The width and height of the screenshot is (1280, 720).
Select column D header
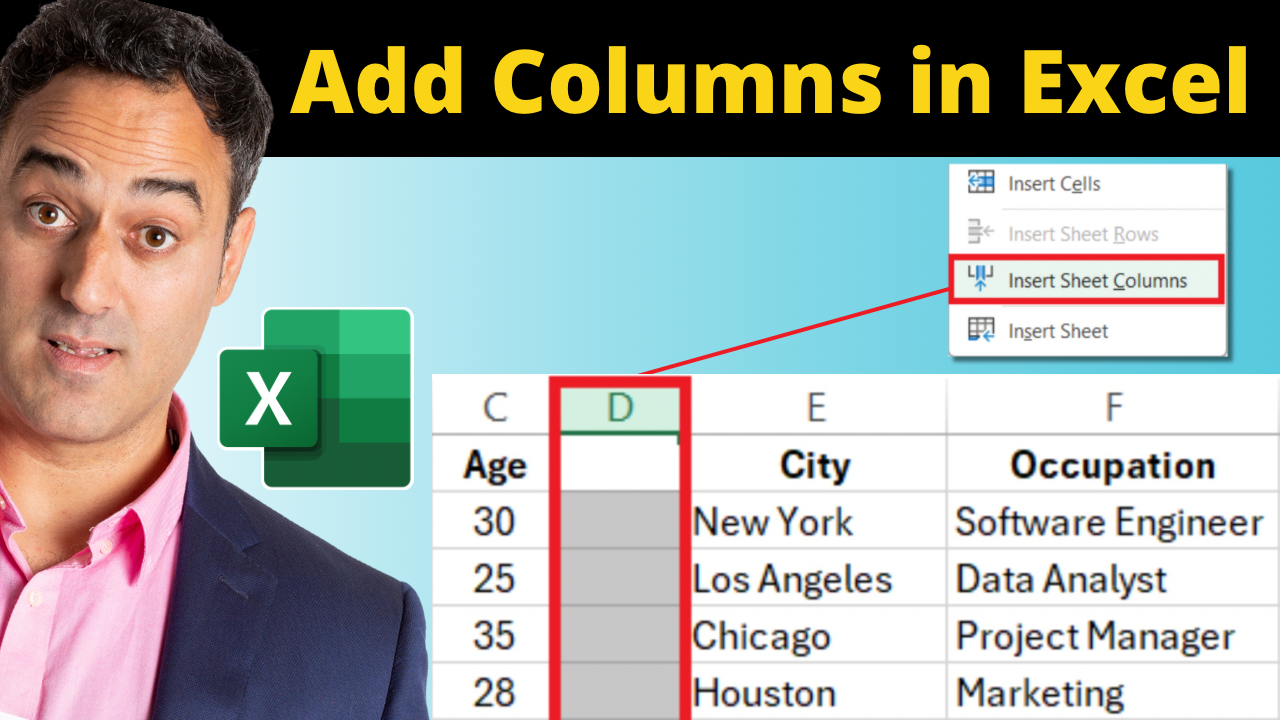coord(621,407)
